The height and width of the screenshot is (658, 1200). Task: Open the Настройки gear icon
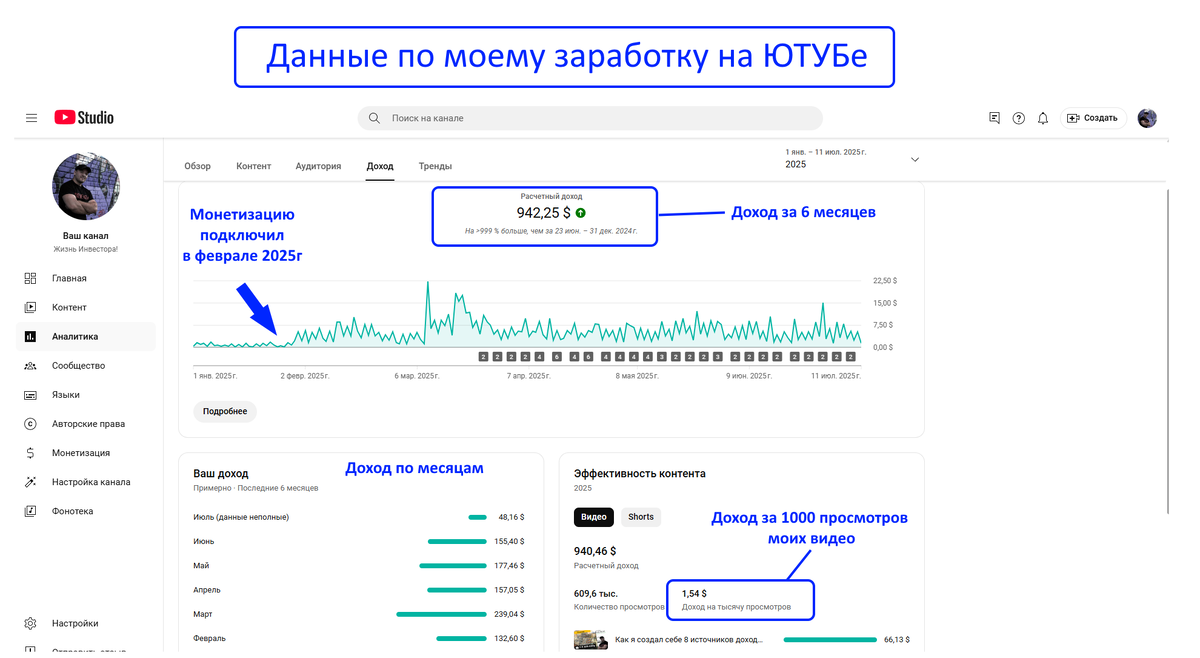pos(30,623)
